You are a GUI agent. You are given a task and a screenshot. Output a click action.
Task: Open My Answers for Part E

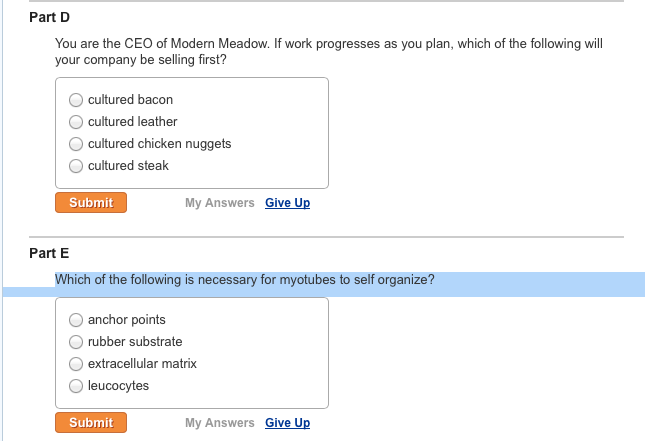point(219,423)
